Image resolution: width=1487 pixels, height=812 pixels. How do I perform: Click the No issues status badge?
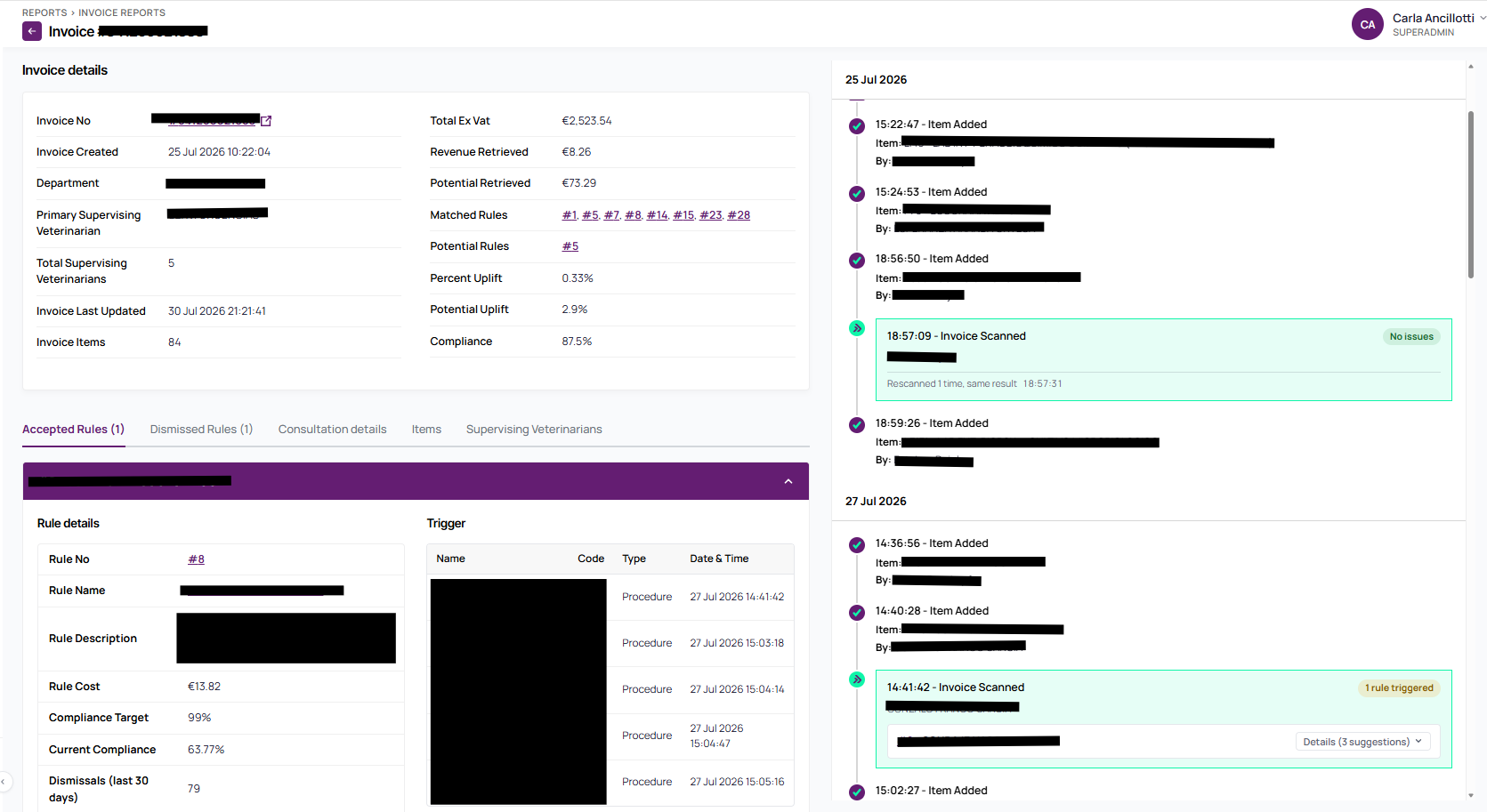point(1411,337)
